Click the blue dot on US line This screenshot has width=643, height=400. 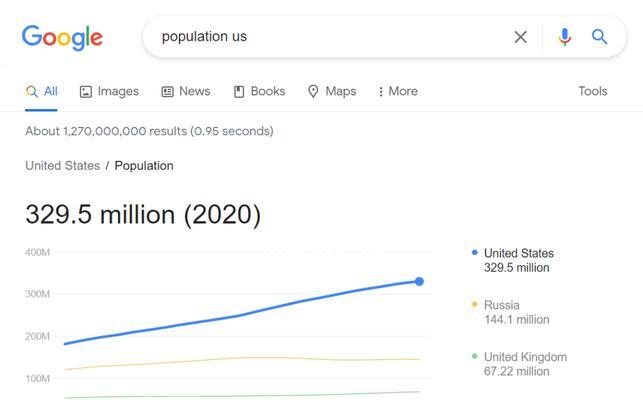pos(419,281)
